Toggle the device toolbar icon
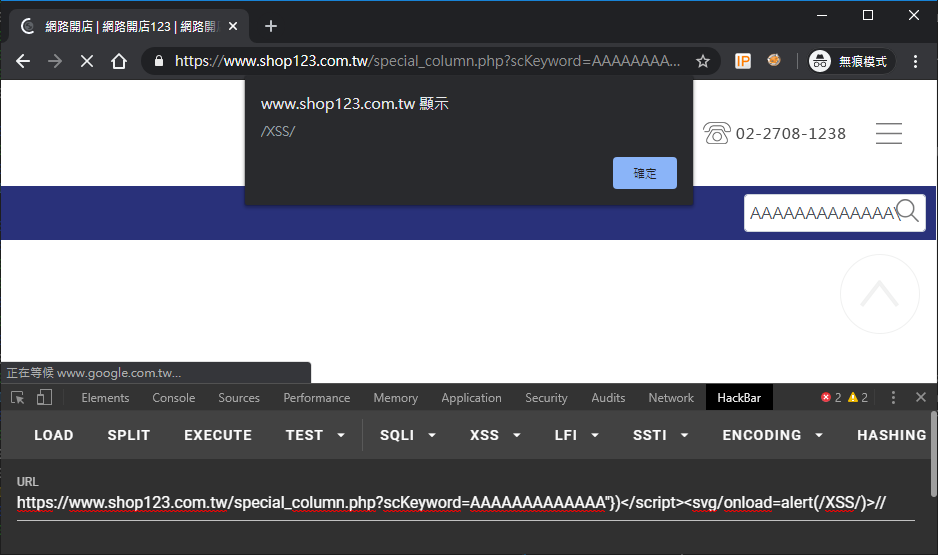 [x=44, y=398]
